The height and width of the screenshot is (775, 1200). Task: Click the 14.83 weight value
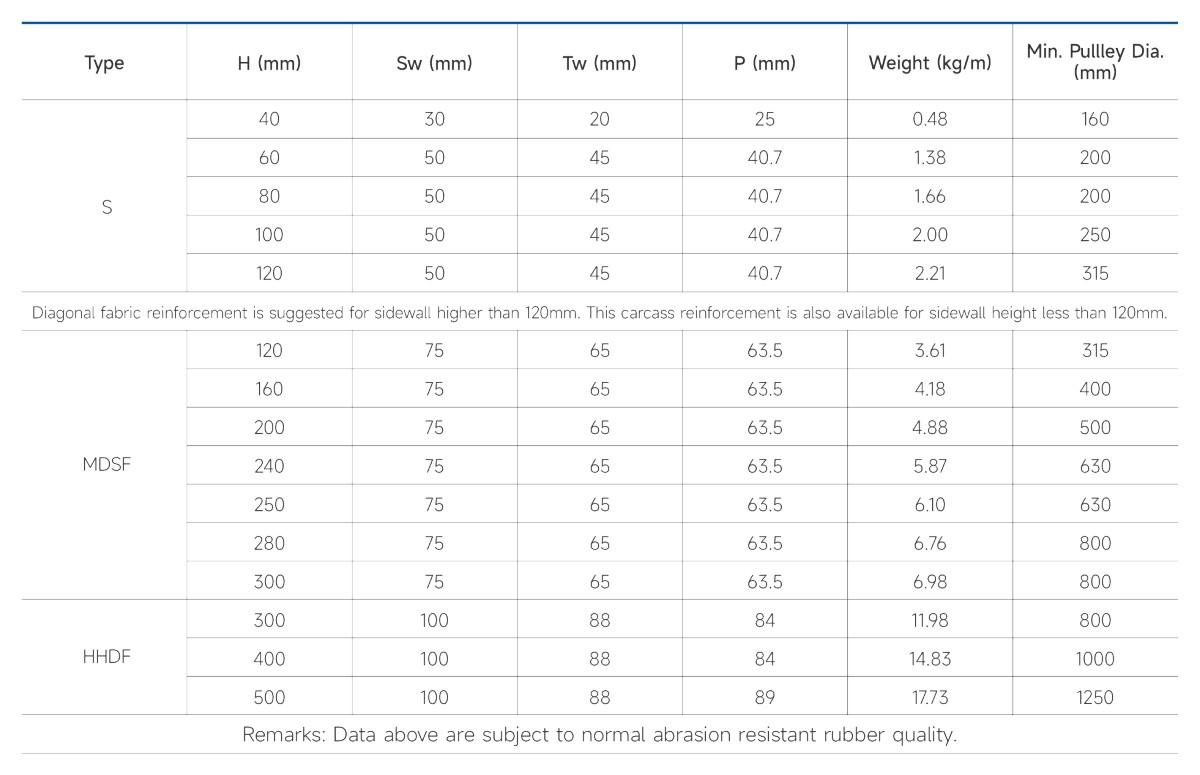pyautogui.click(x=930, y=659)
